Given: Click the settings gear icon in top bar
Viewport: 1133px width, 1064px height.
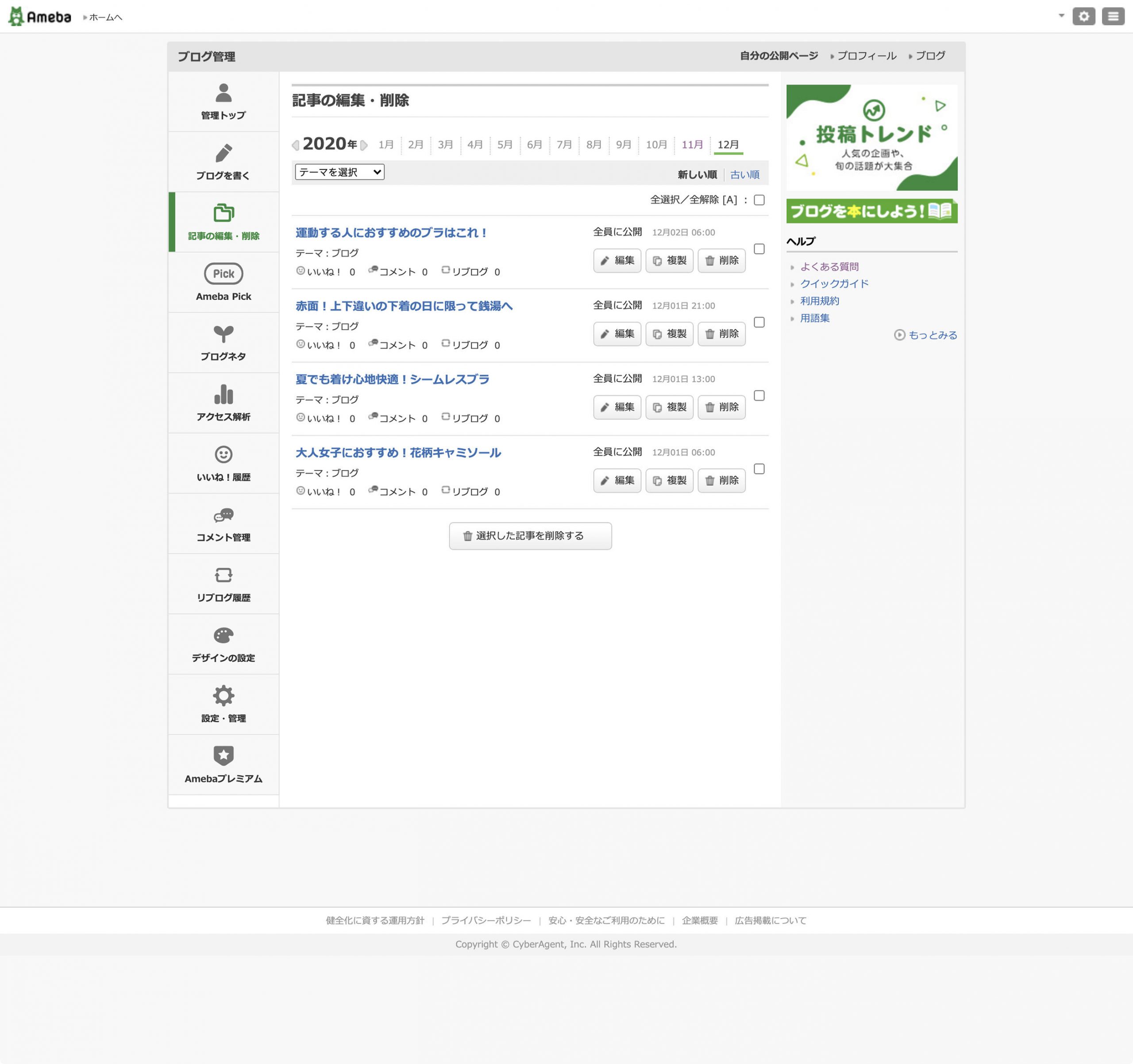Looking at the screenshot, I should point(1083,16).
